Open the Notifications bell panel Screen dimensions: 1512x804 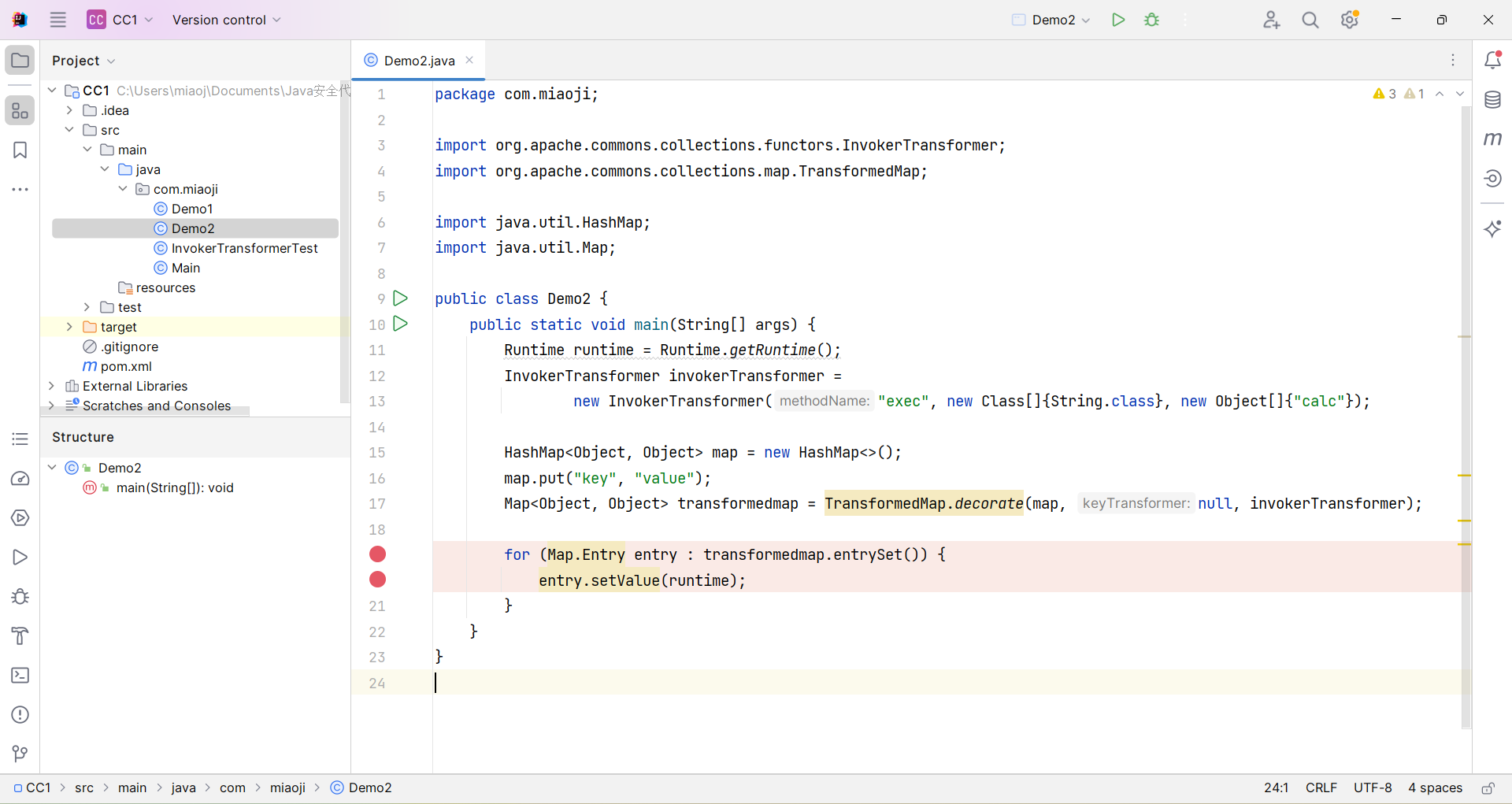tap(1492, 60)
